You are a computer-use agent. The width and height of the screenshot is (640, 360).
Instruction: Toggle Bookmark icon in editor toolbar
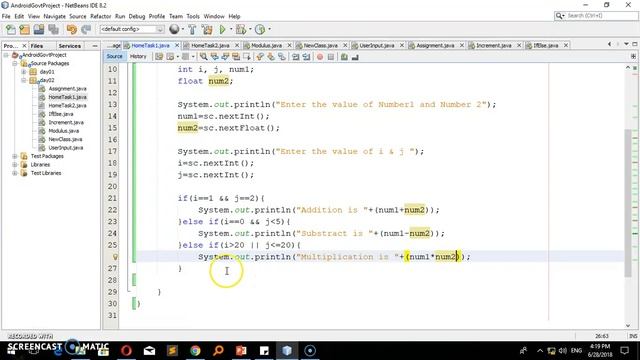(282, 57)
